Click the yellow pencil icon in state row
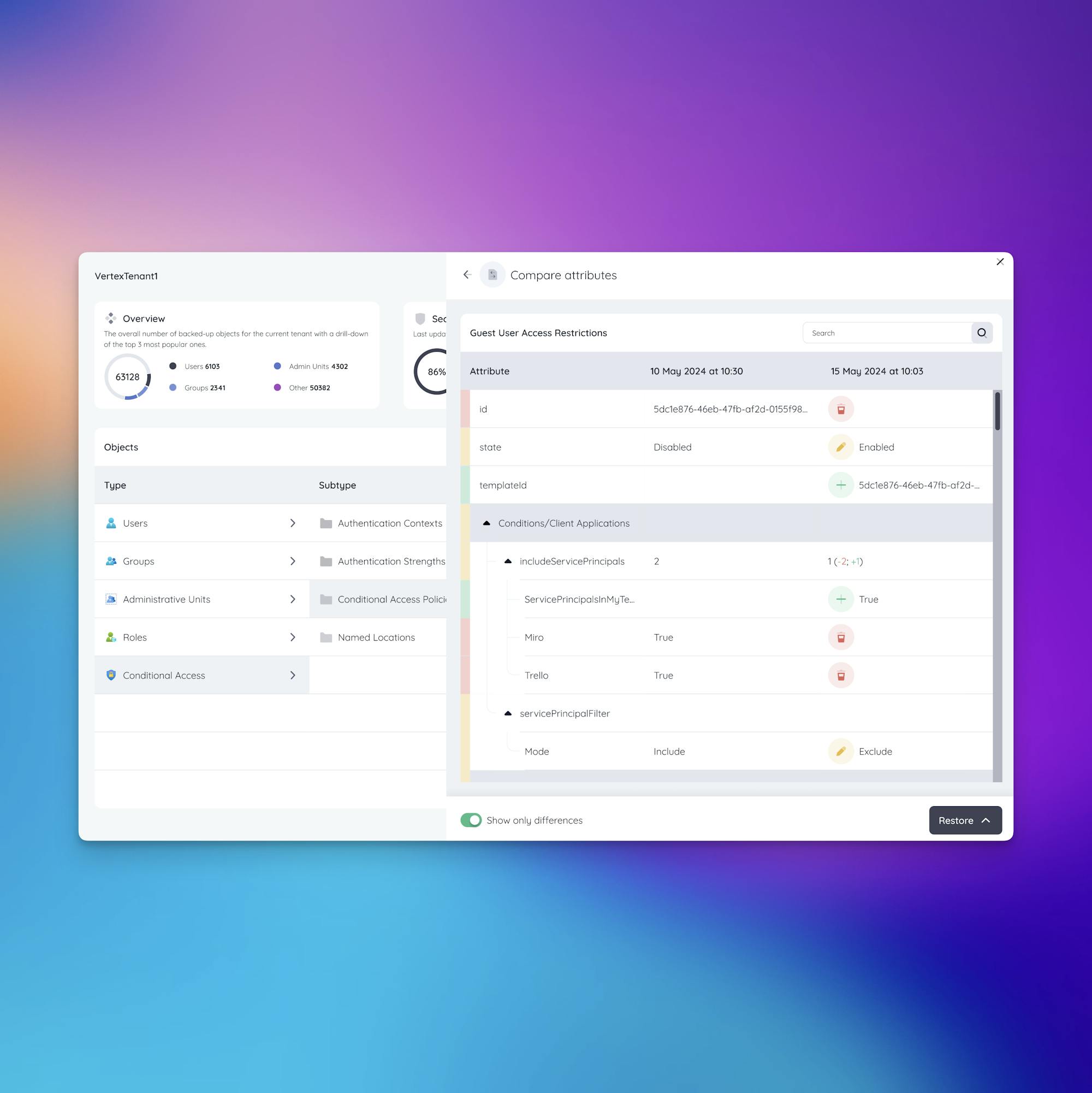Image resolution: width=1092 pixels, height=1093 pixels. [840, 447]
